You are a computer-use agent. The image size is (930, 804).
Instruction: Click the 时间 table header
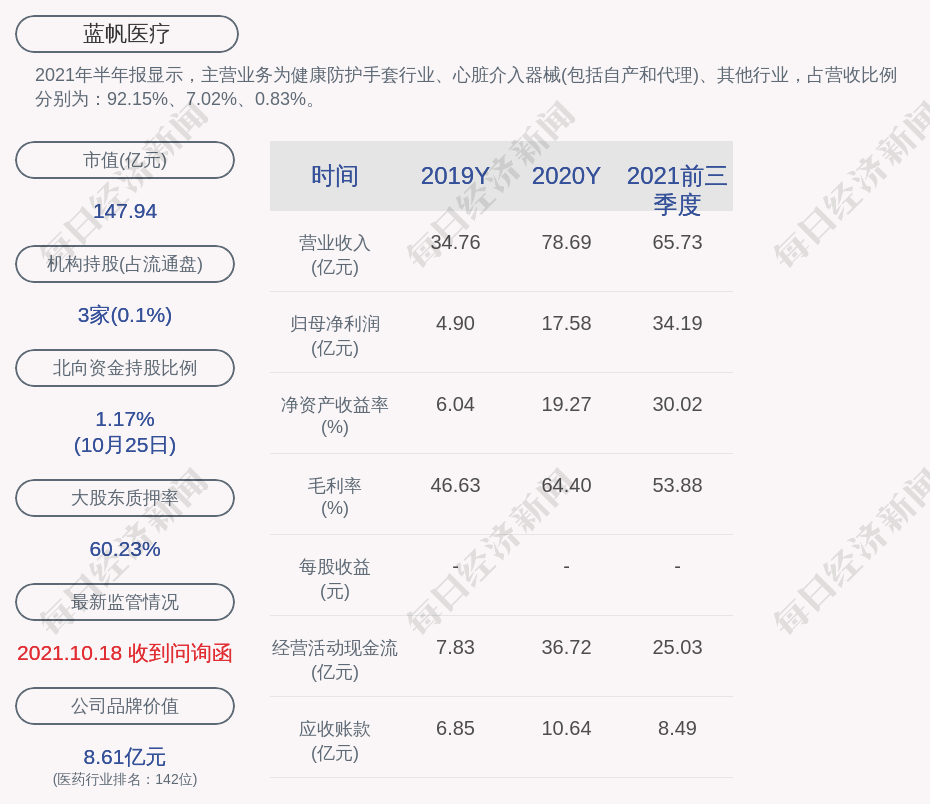click(335, 176)
